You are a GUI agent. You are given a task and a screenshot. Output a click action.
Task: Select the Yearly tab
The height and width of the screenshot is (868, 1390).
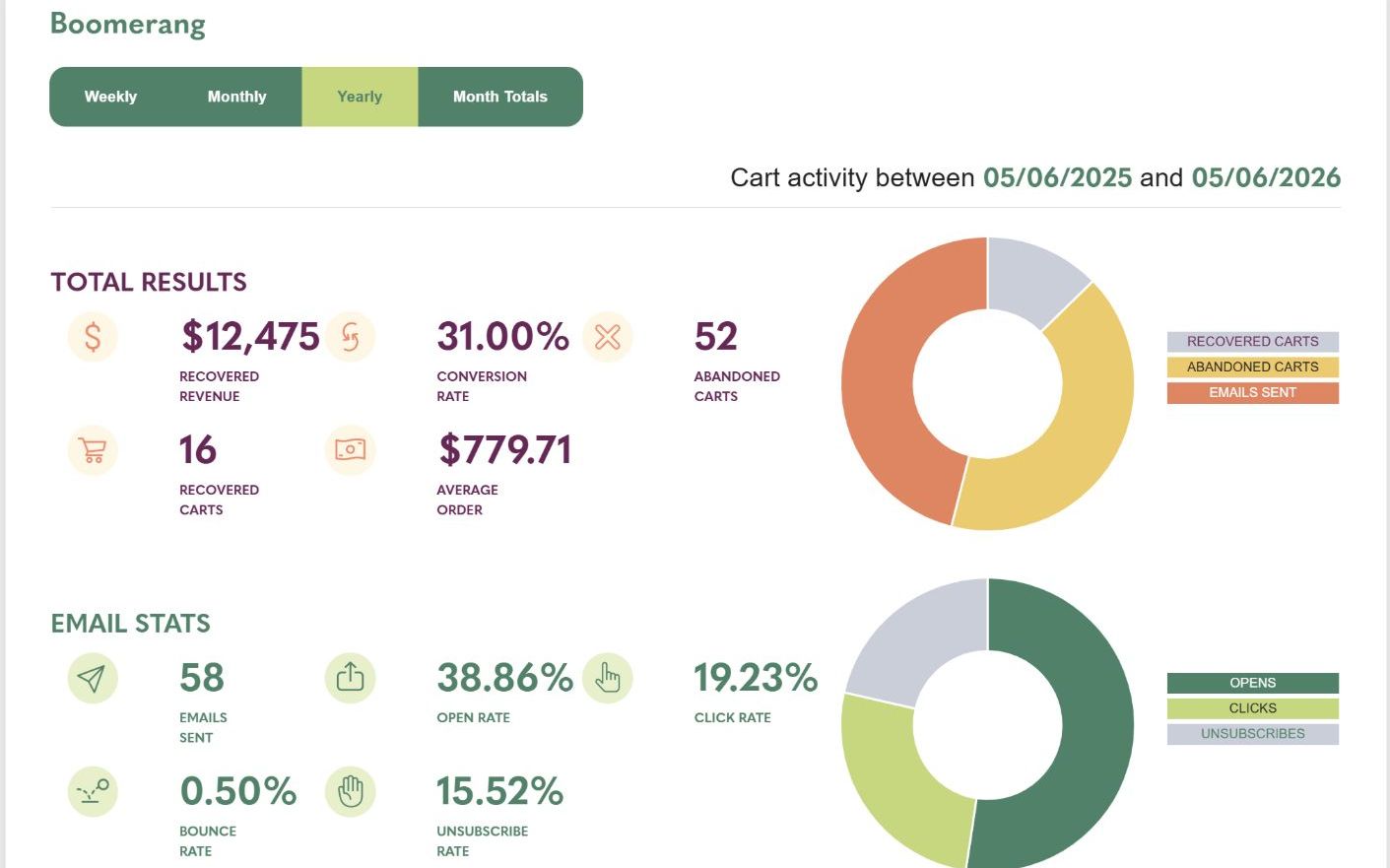pos(360,97)
